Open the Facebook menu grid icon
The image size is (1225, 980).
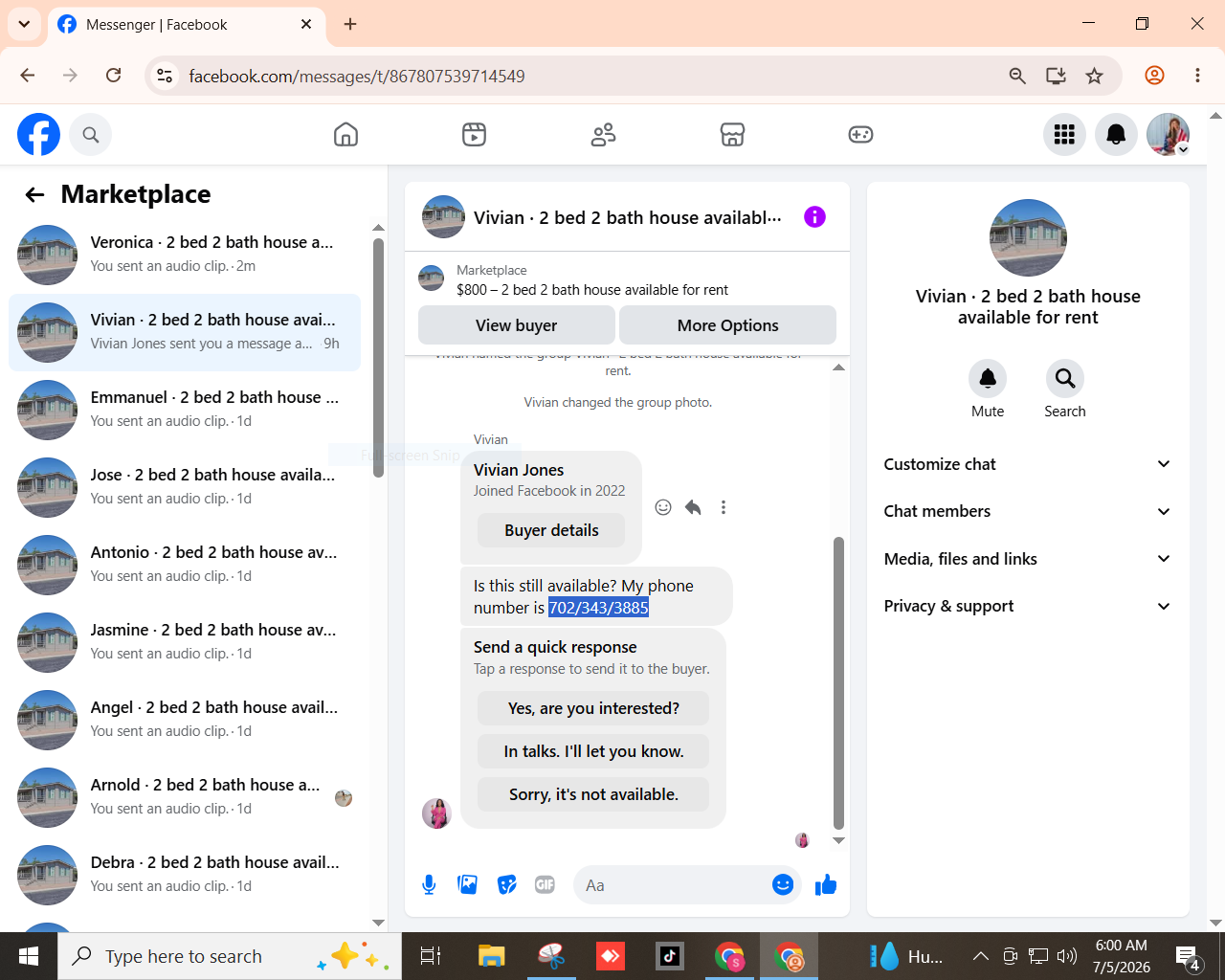[x=1064, y=135]
